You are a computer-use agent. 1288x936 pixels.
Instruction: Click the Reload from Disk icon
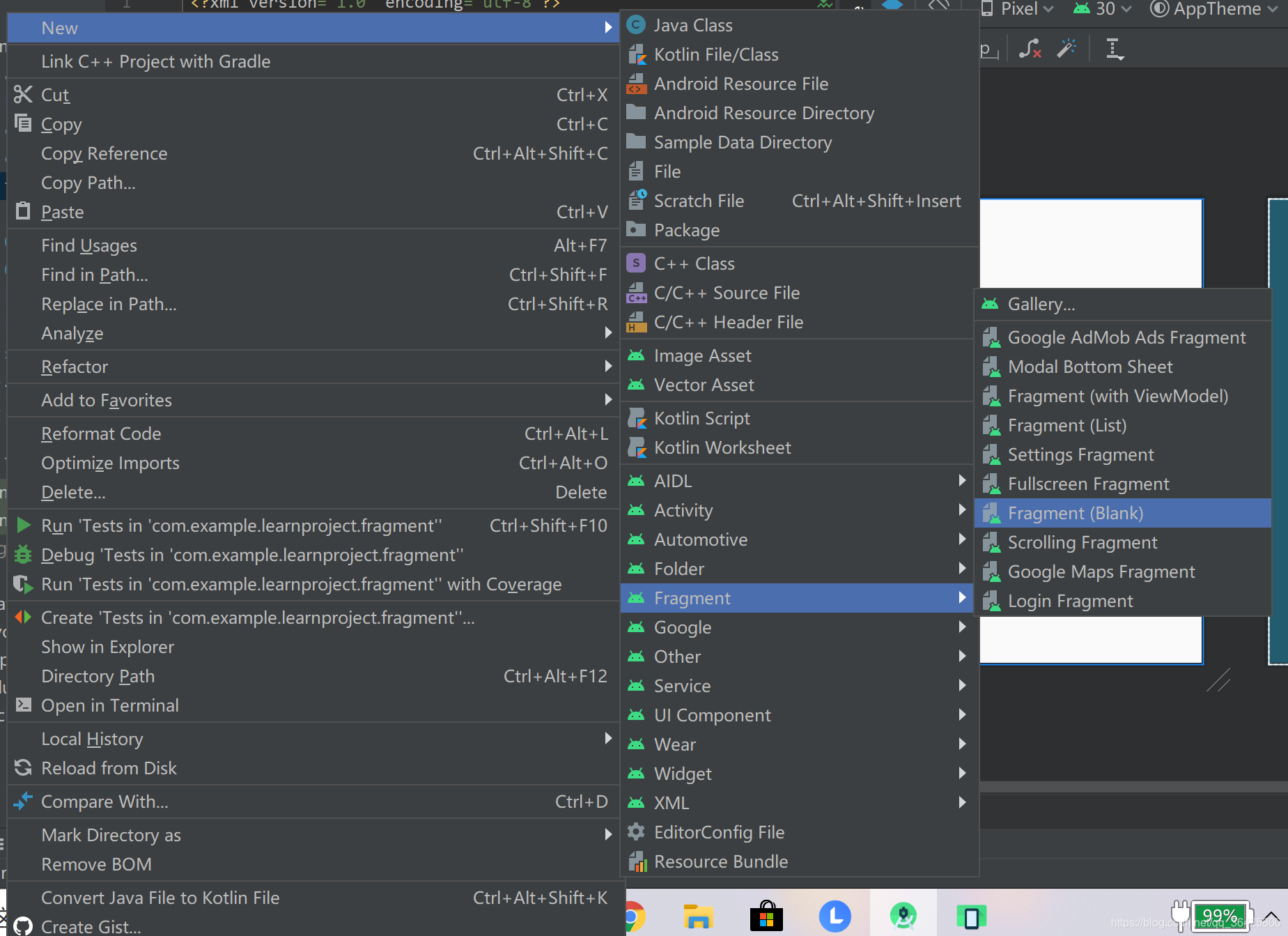23,767
